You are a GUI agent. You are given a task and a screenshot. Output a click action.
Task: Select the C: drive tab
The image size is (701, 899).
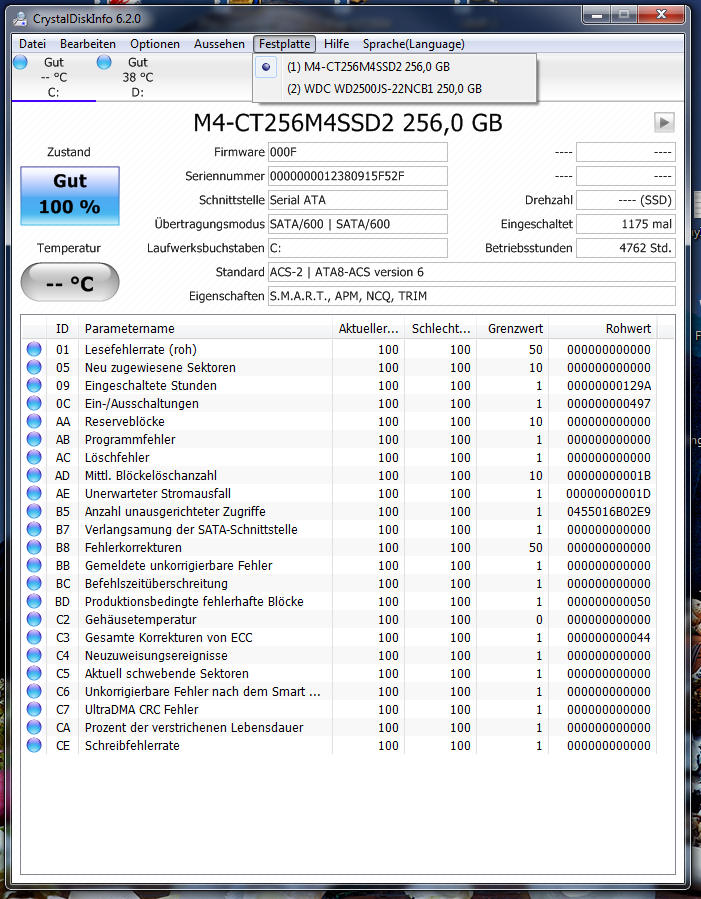[x=54, y=77]
